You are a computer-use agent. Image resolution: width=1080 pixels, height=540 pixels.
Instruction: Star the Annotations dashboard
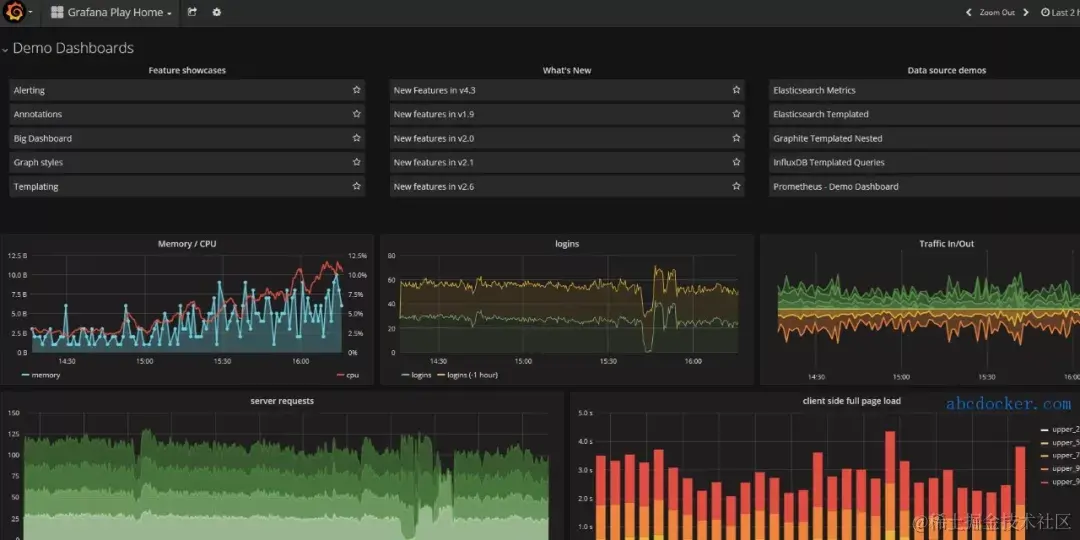point(356,114)
